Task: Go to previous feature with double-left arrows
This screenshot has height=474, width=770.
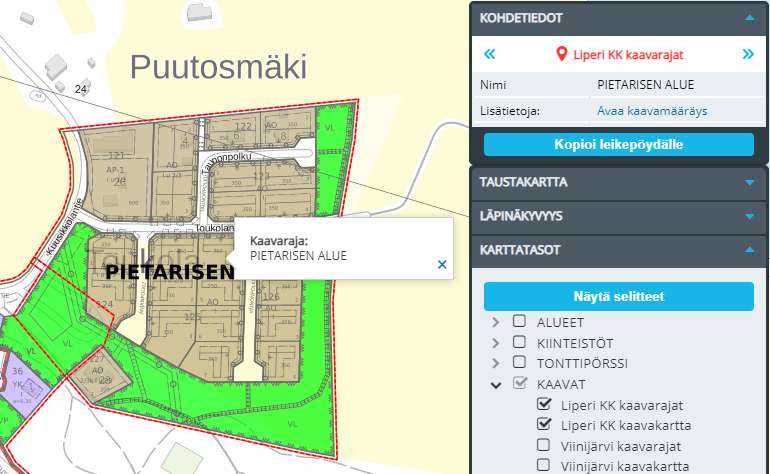Action: [490, 54]
